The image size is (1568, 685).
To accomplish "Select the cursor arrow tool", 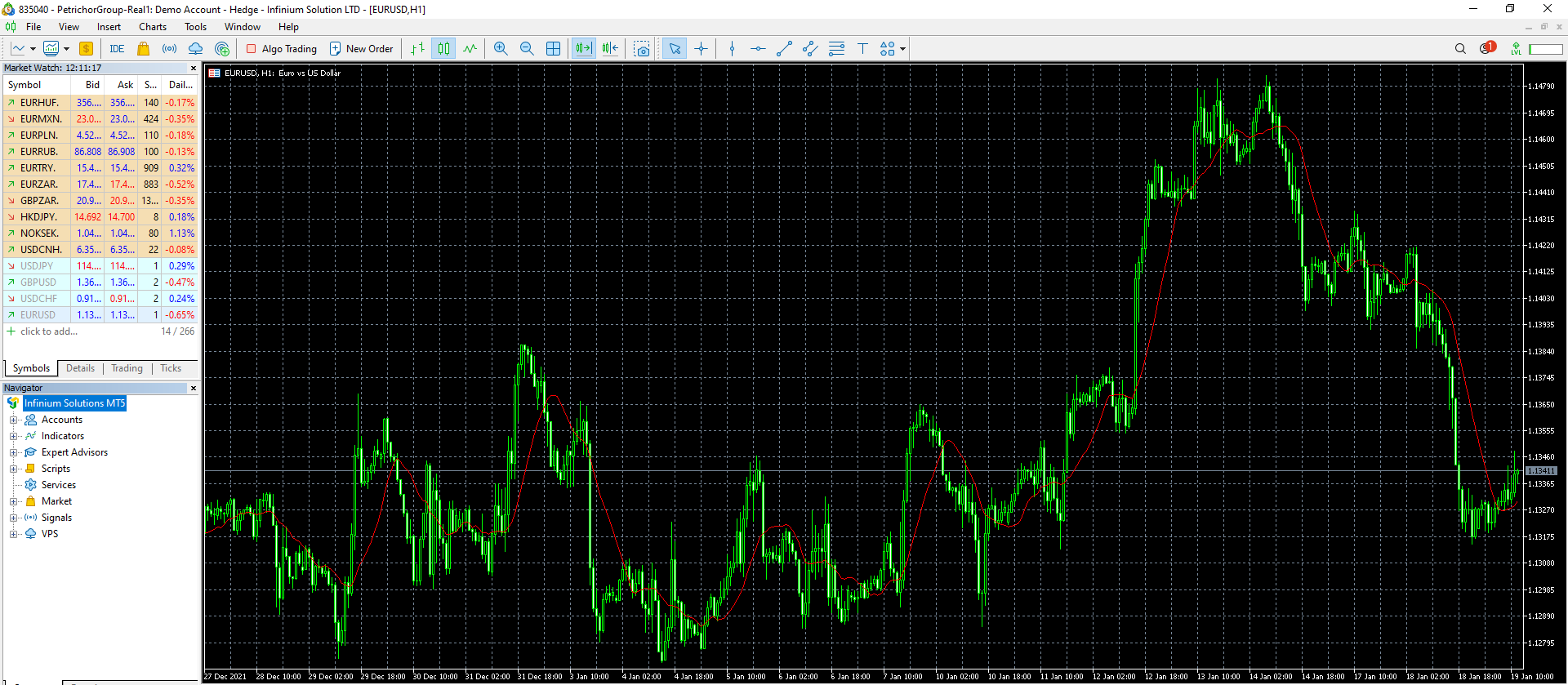I will (x=675, y=49).
